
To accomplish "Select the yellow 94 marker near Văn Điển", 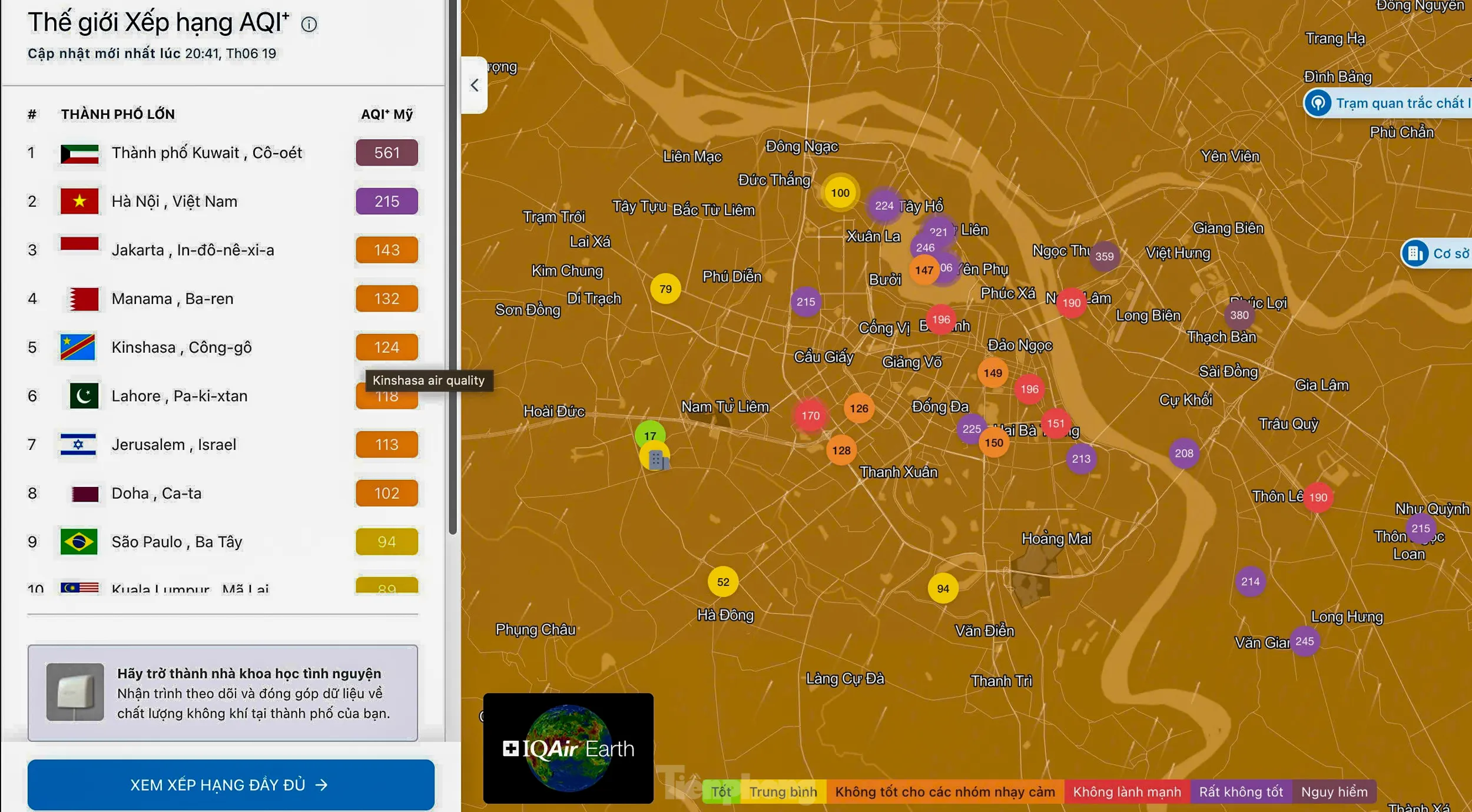I will pos(943,589).
